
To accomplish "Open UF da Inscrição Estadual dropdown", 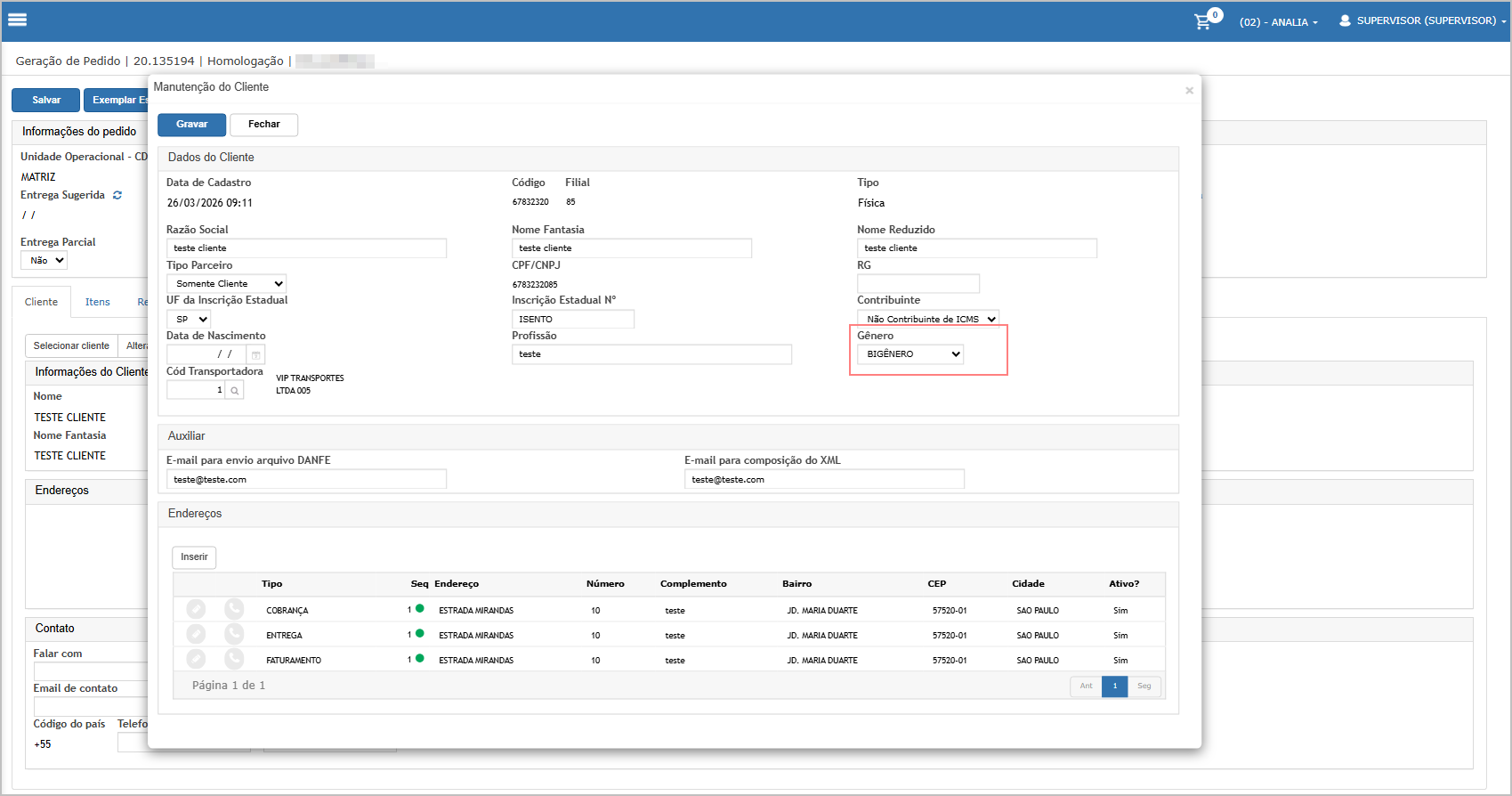I will point(189,319).
